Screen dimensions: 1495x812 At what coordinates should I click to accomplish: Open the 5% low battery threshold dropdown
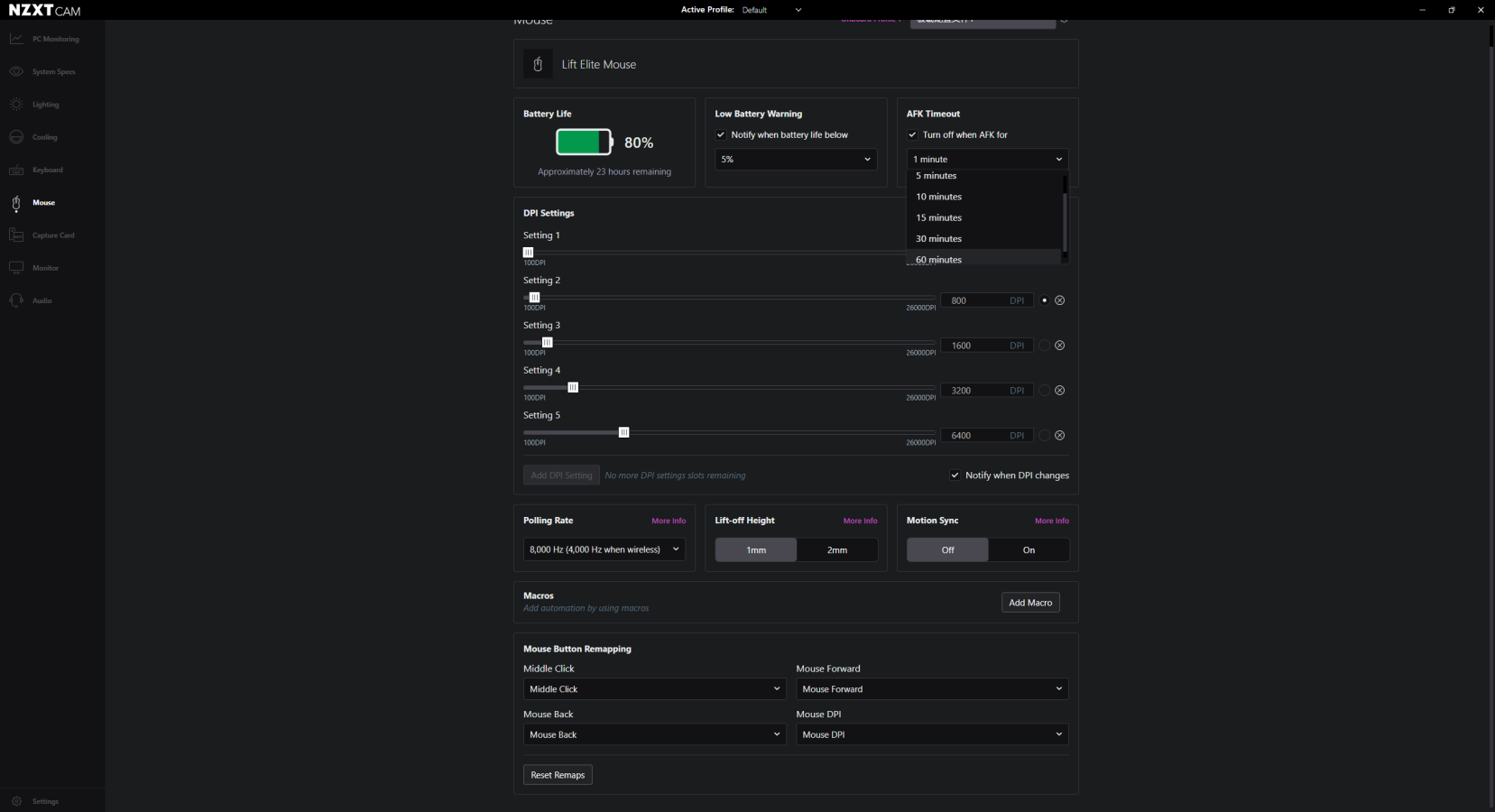(796, 160)
